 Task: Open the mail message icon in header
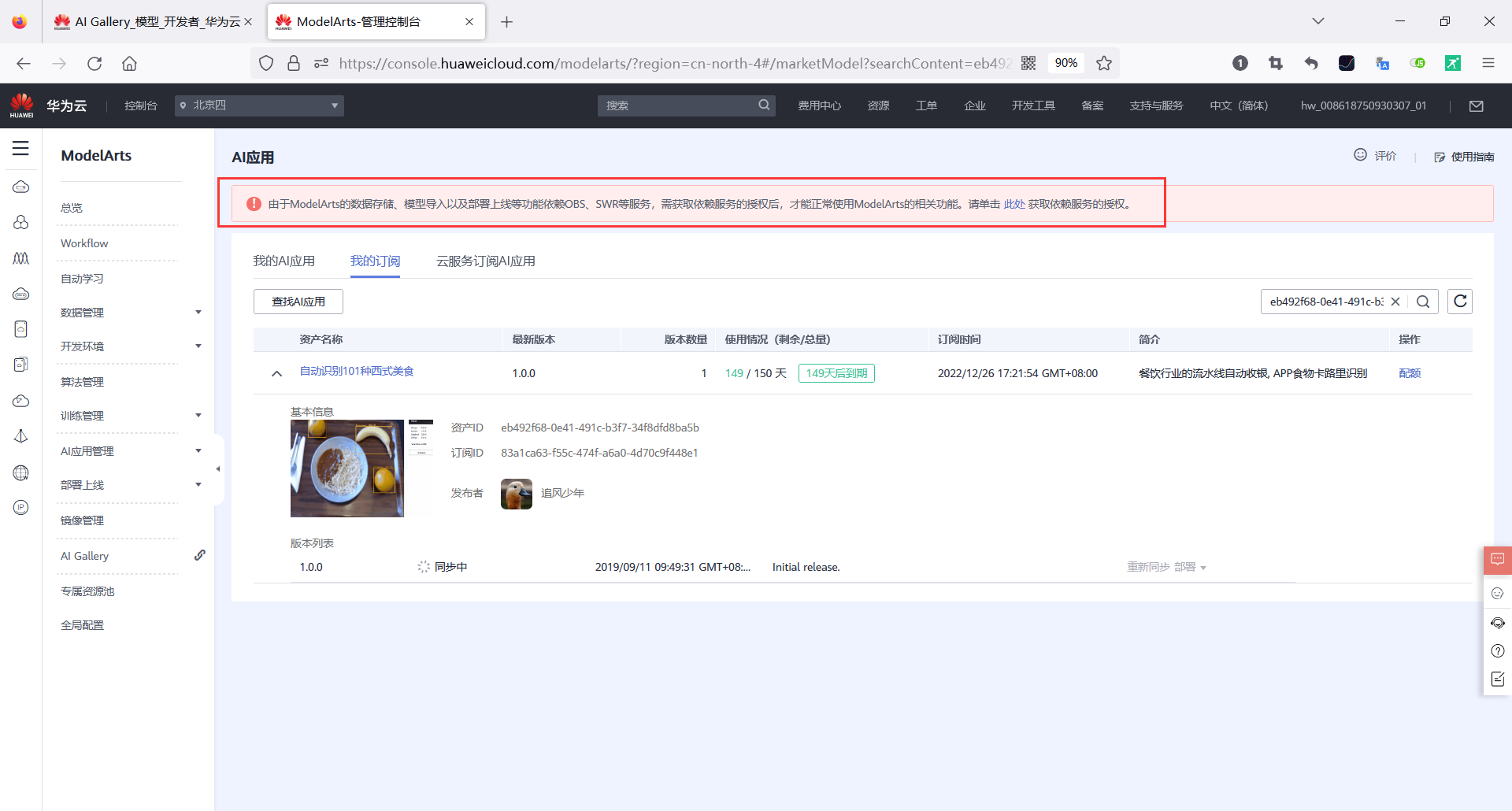[1477, 106]
